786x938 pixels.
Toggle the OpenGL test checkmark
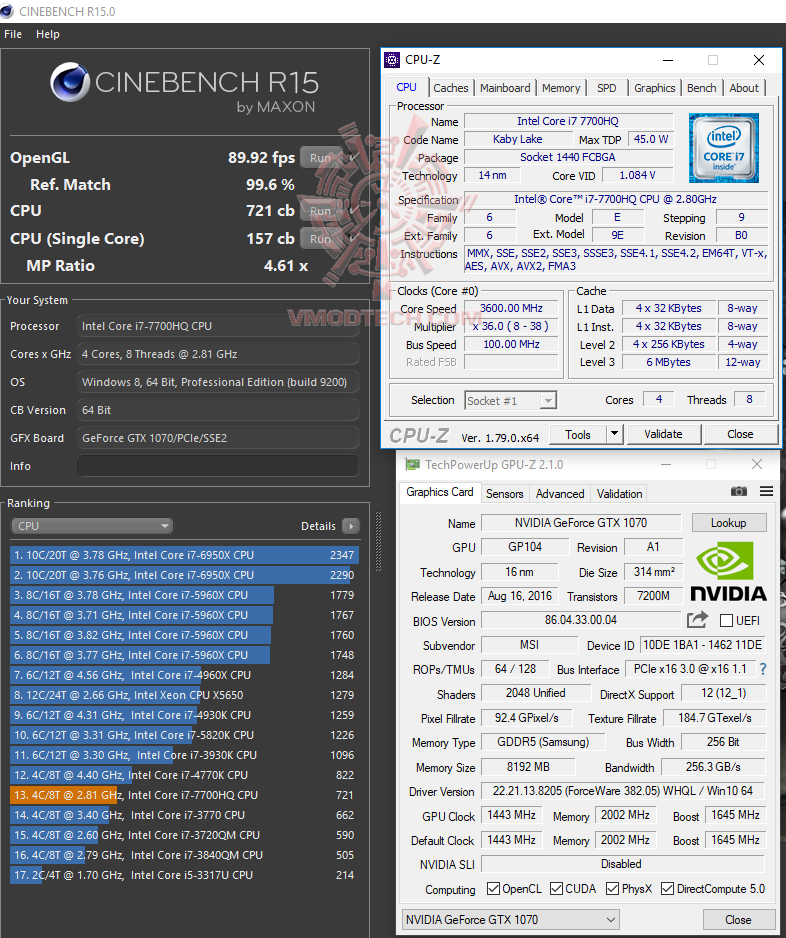tap(354, 158)
